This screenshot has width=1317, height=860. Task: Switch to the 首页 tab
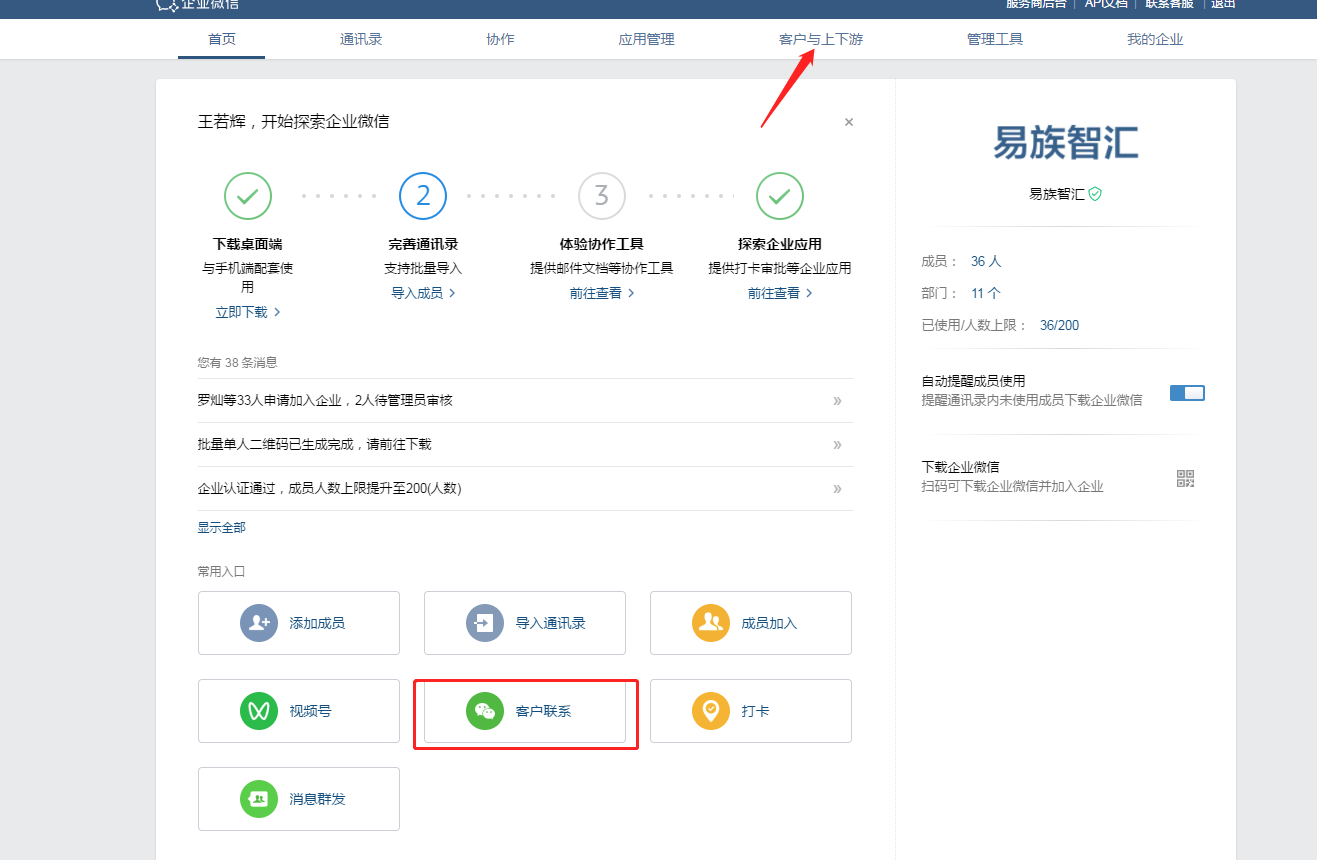pyautogui.click(x=221, y=40)
